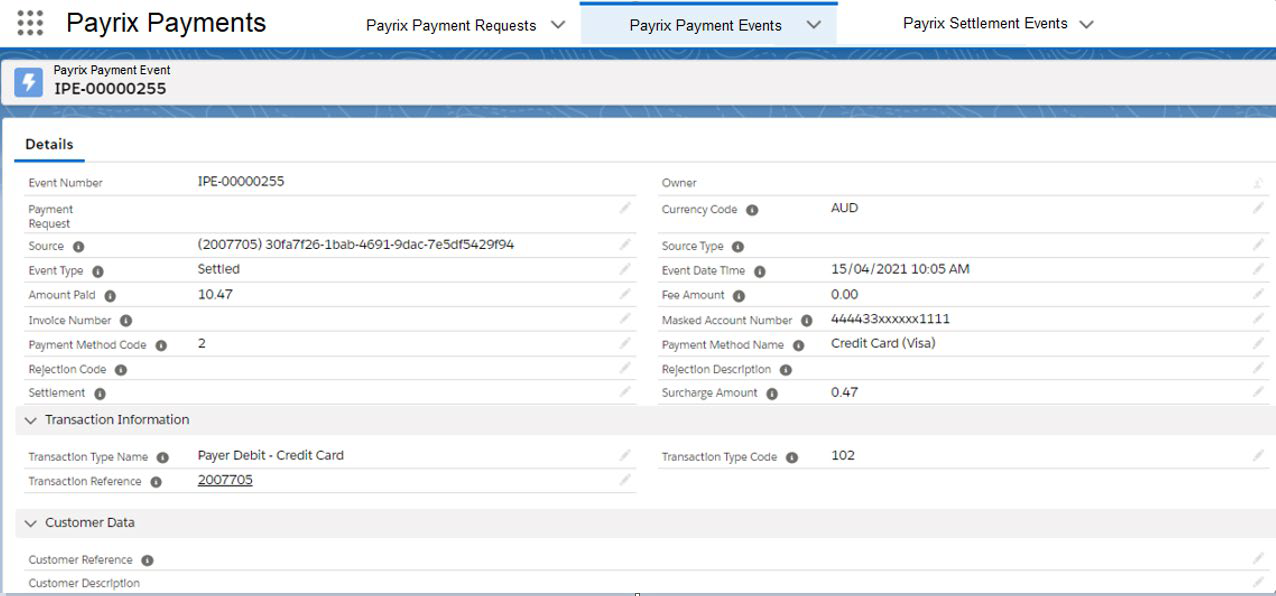Switch to Payrix Payment Requests tab
Image resolution: width=1276 pixels, height=596 pixels.
[x=451, y=26]
